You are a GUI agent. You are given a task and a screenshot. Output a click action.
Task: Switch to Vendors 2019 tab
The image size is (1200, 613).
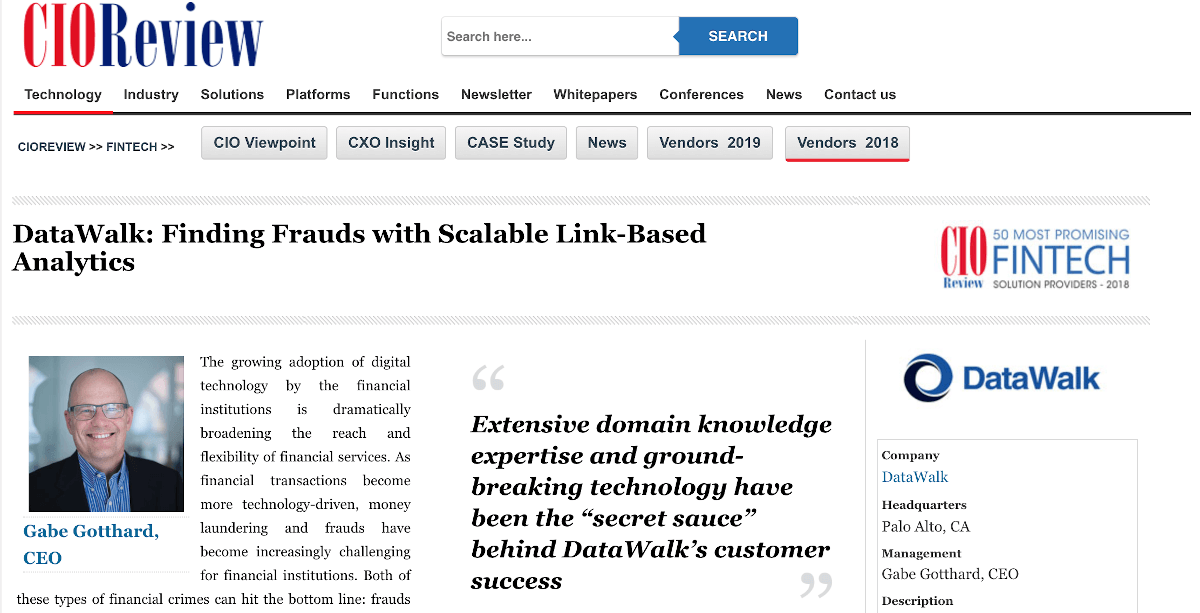(x=710, y=143)
